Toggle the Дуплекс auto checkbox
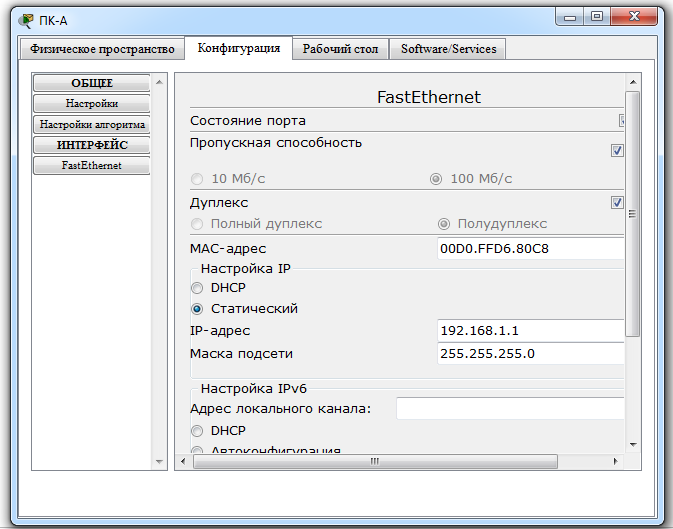This screenshot has height=529, width=673. [617, 202]
